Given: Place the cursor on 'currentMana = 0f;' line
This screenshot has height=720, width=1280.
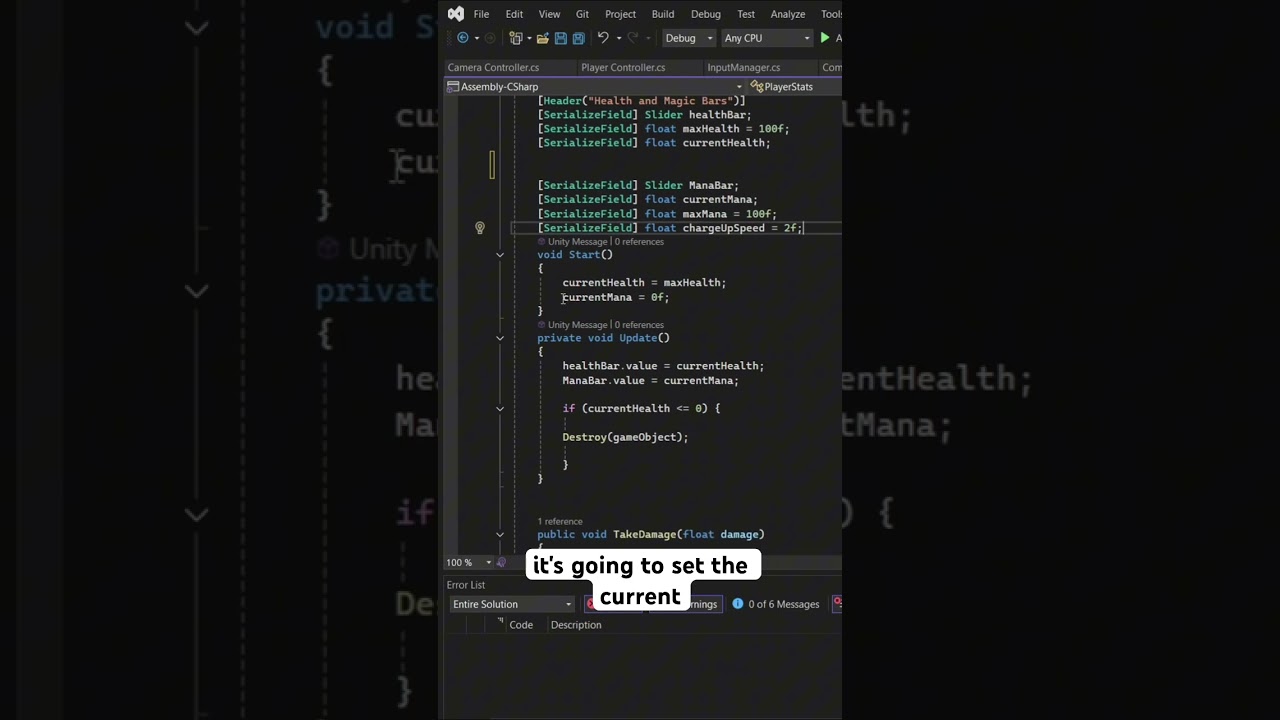Looking at the screenshot, I should [615, 297].
